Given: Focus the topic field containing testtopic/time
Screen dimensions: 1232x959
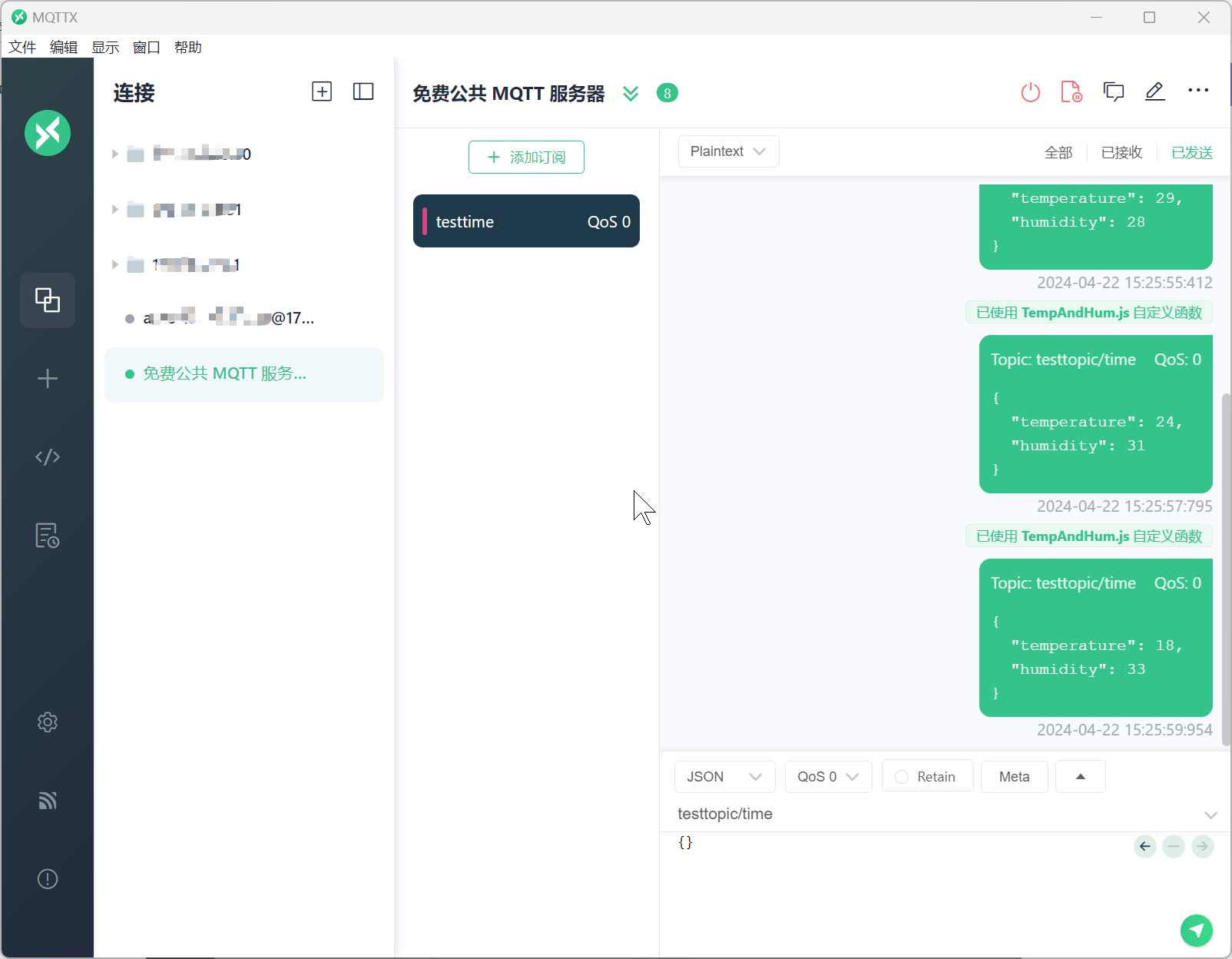Looking at the screenshot, I should tap(937, 815).
